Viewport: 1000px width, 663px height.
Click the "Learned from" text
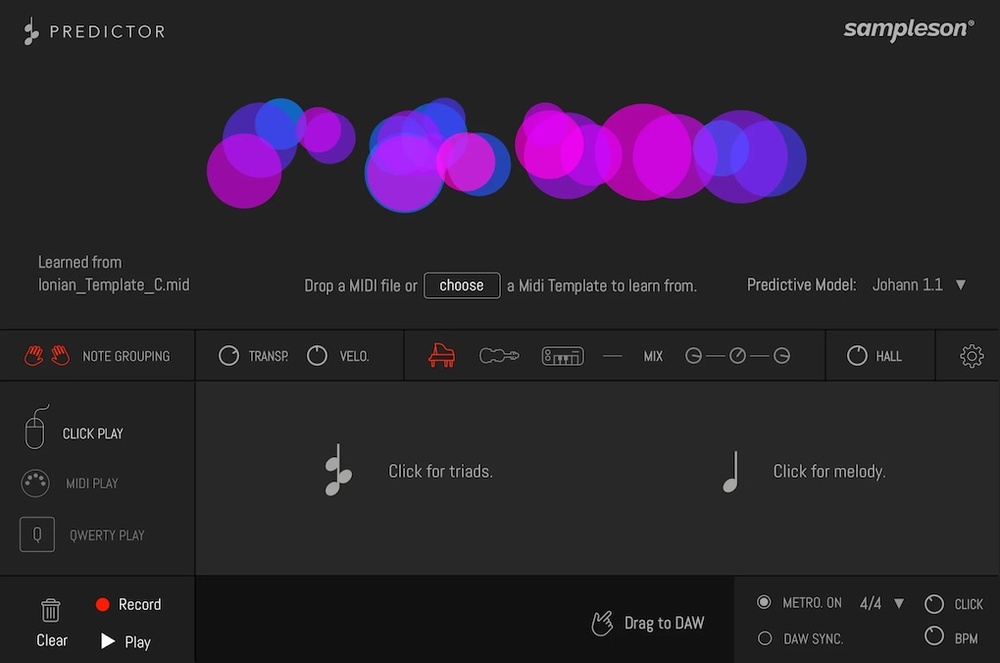pos(80,262)
